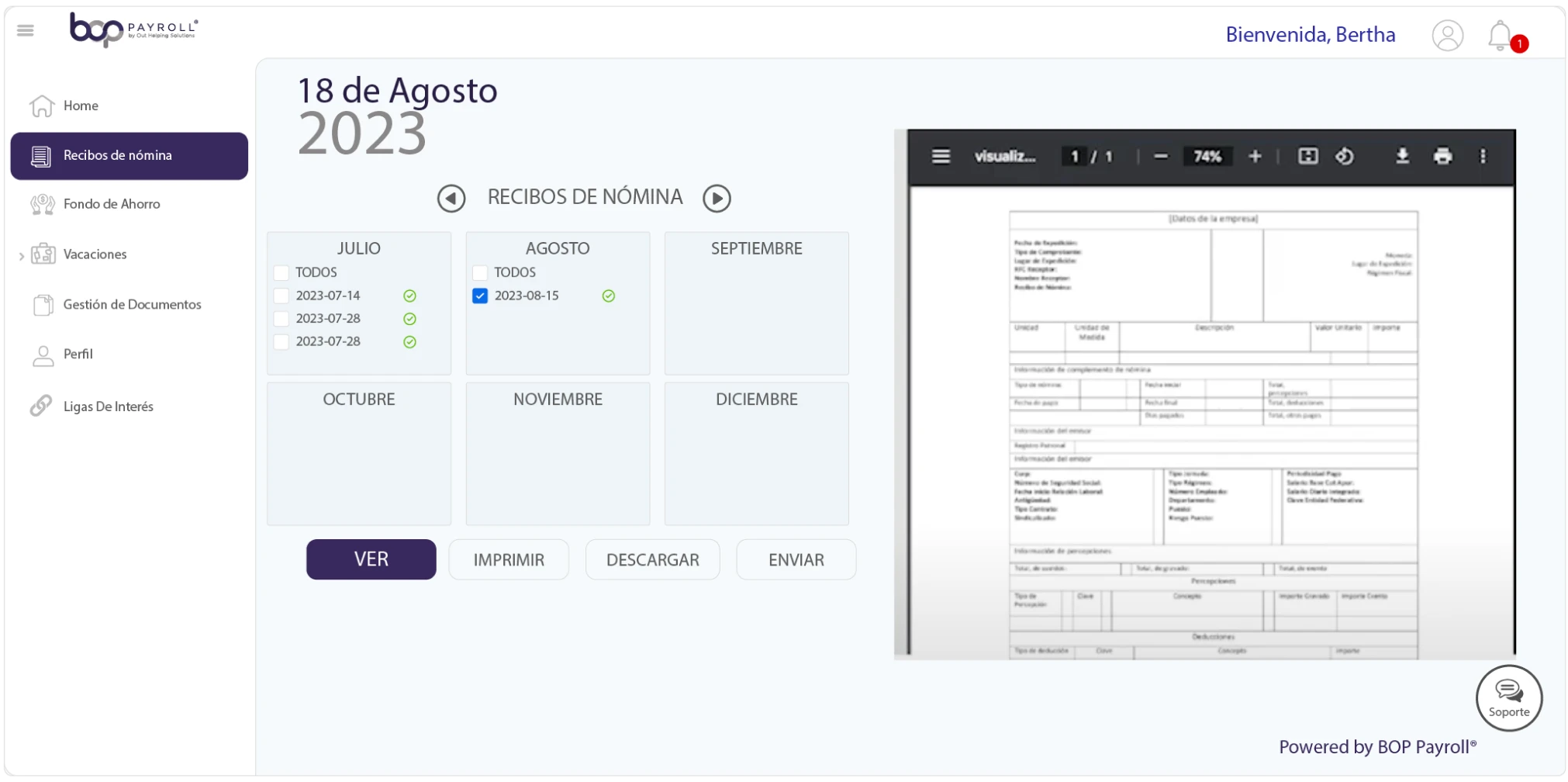Zoom in the PDF with plus icon
Screen dimensions: 1568x782
pyautogui.click(x=1255, y=157)
